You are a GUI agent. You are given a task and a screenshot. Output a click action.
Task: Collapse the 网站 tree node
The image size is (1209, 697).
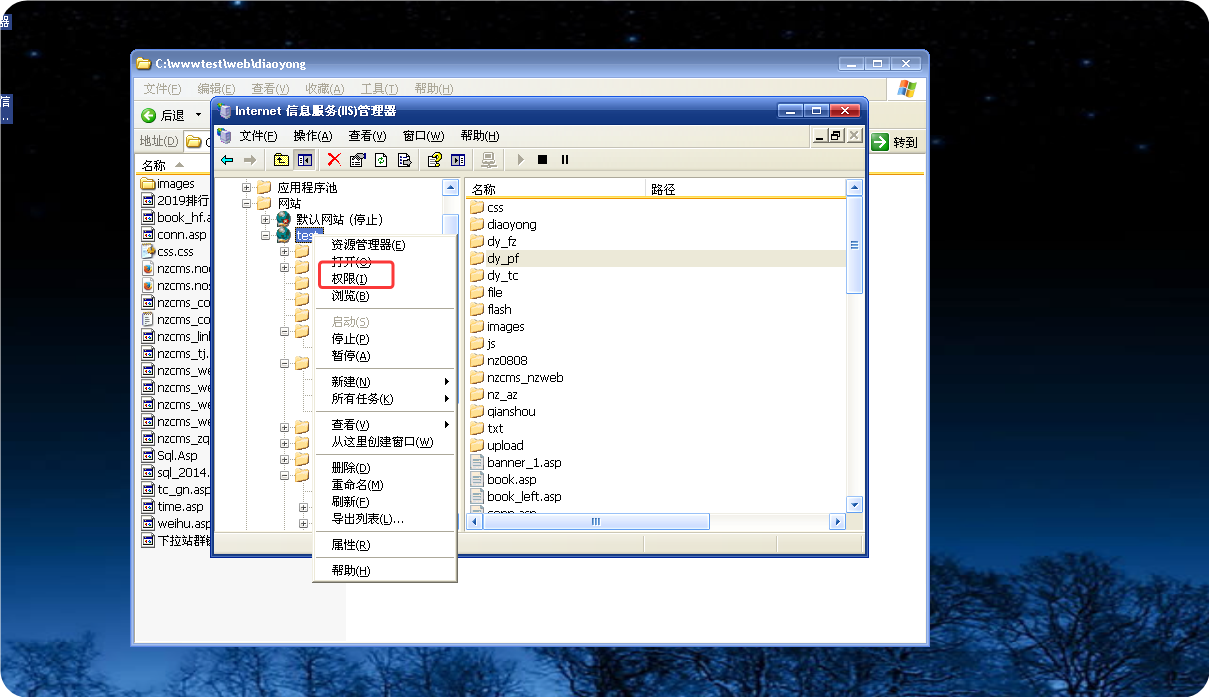coord(247,203)
